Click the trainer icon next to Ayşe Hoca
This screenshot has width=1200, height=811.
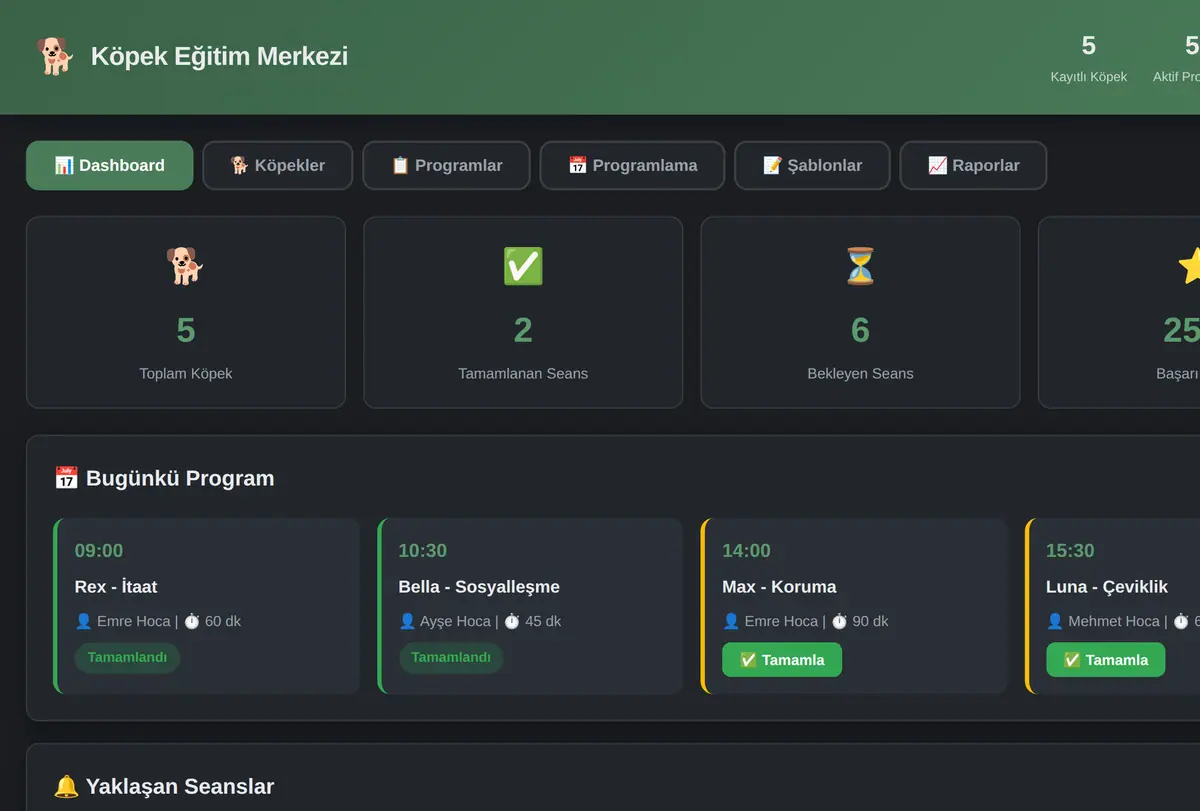click(x=407, y=621)
